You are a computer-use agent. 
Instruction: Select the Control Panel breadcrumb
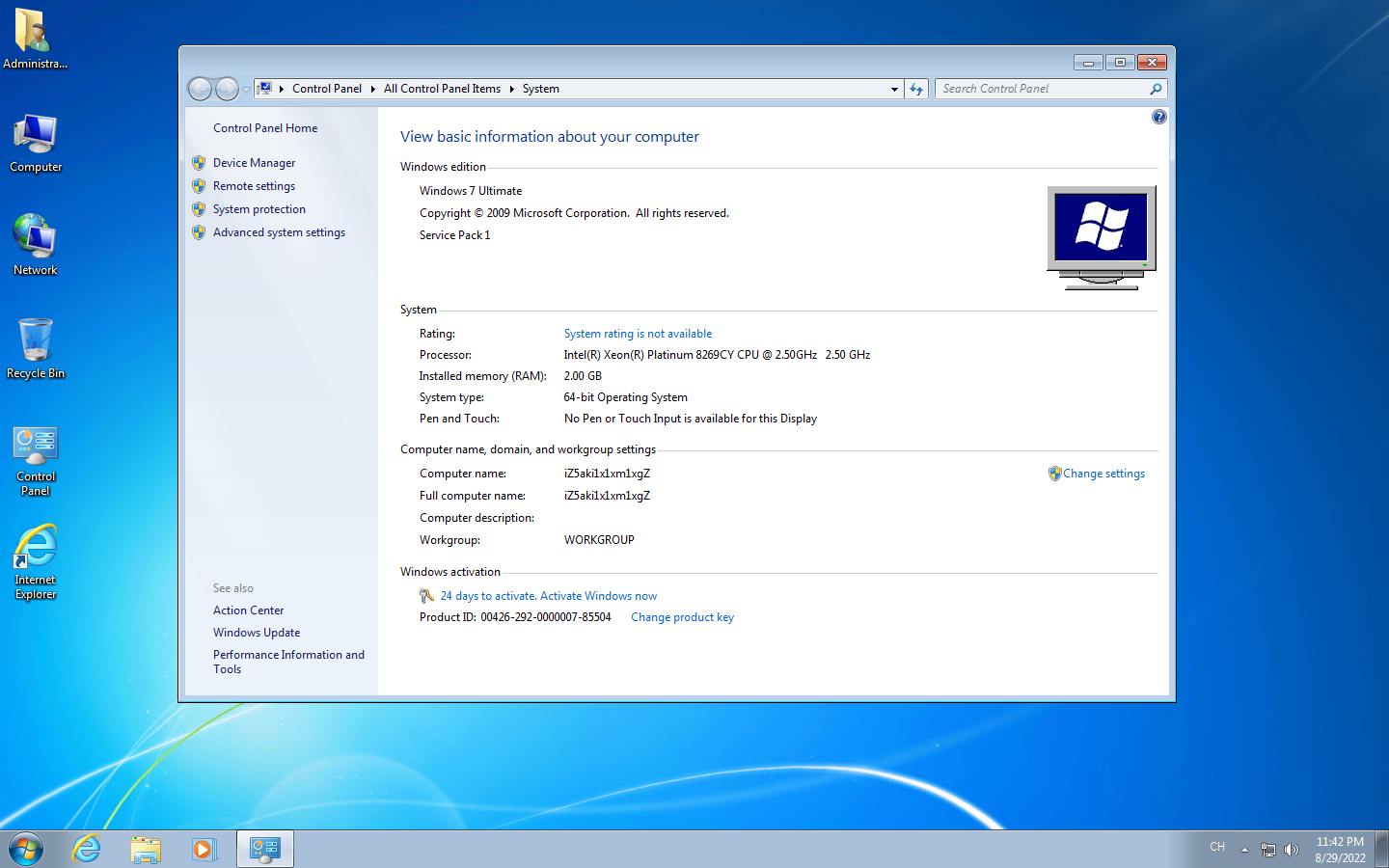coord(327,89)
